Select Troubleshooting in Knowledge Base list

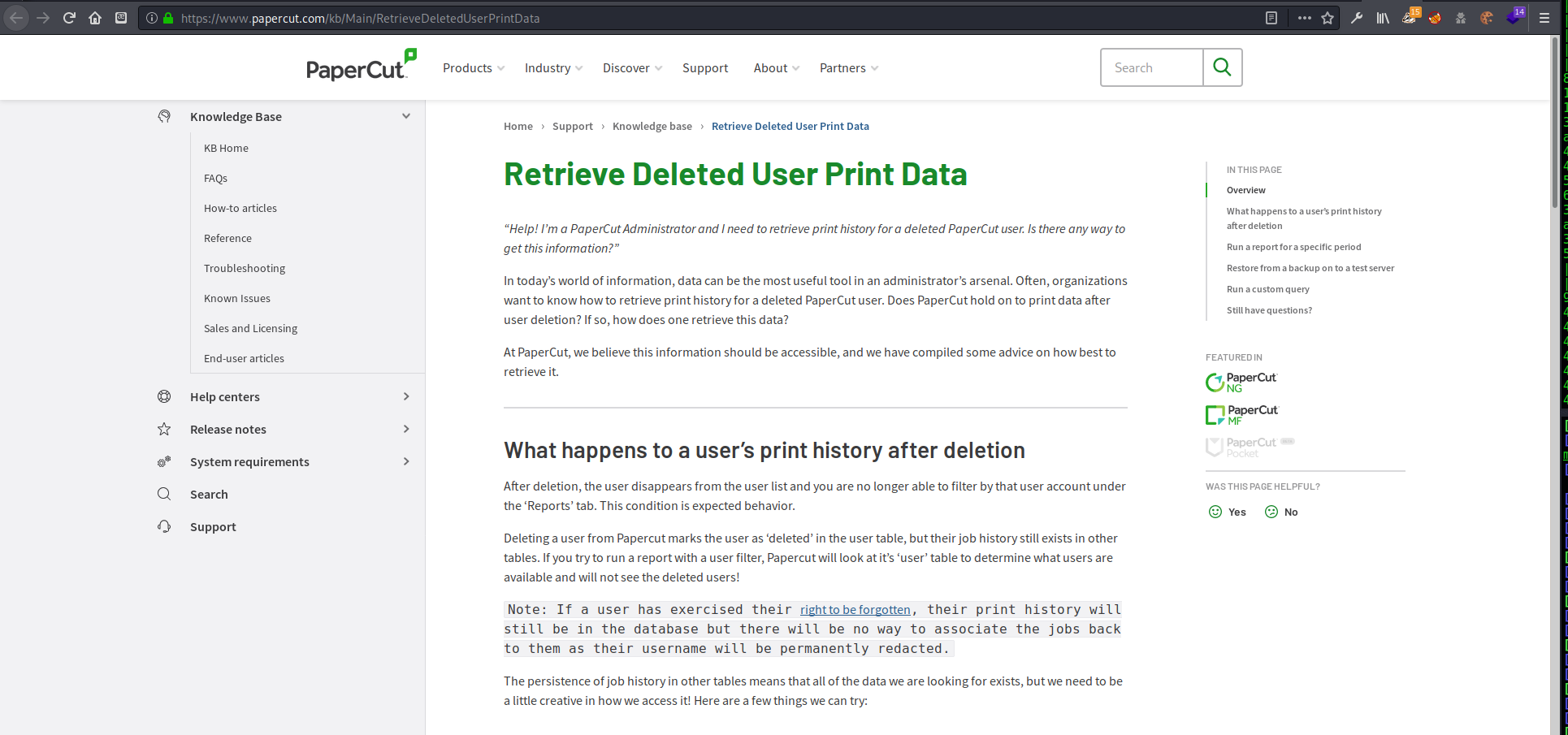[x=245, y=268]
